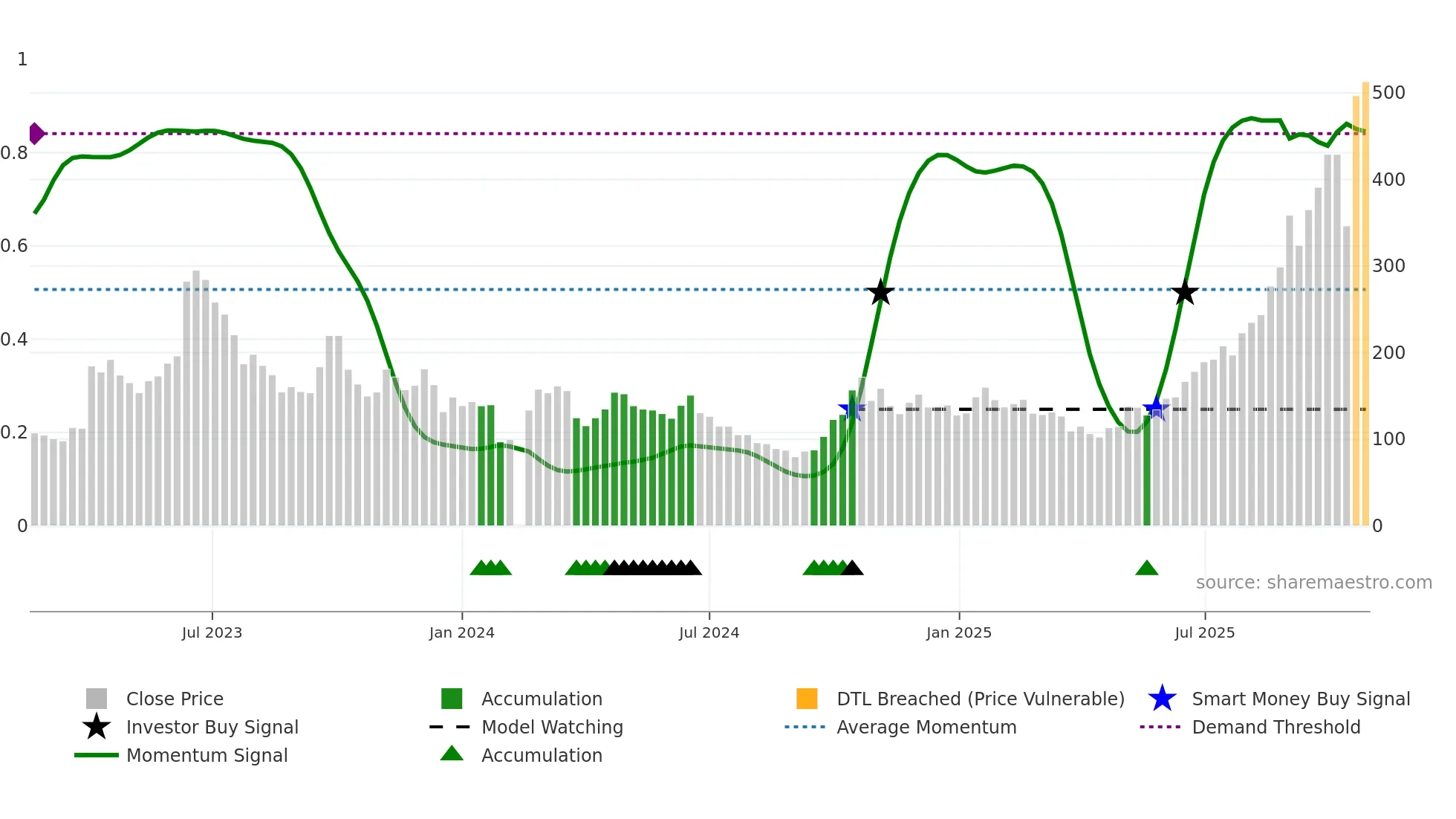Click the black star marker near Nov 2024
Viewport: 1456px width, 819px height.
(x=880, y=293)
